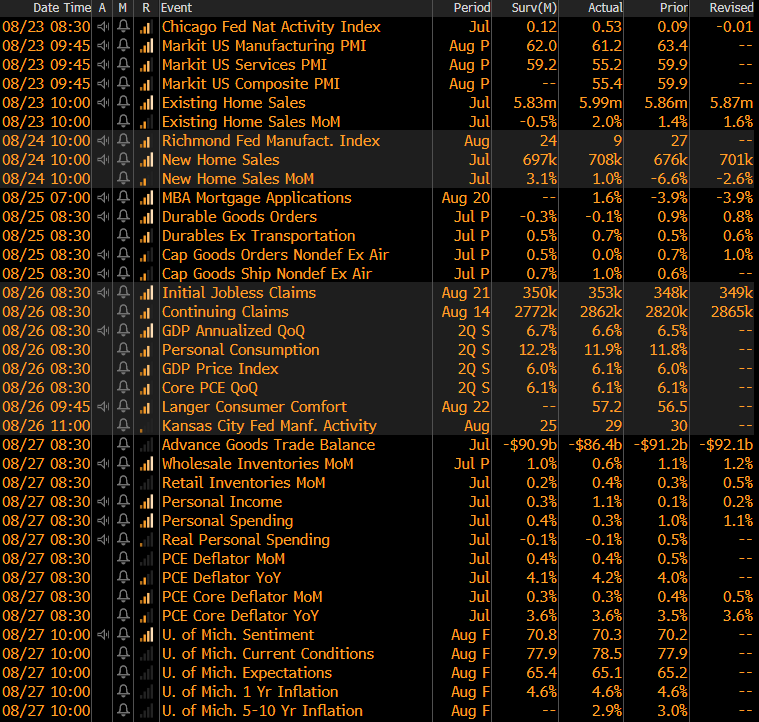The height and width of the screenshot is (722, 759).
Task: Toggle alert bell for PCE Core Deflator YoY
Action: click(123, 616)
